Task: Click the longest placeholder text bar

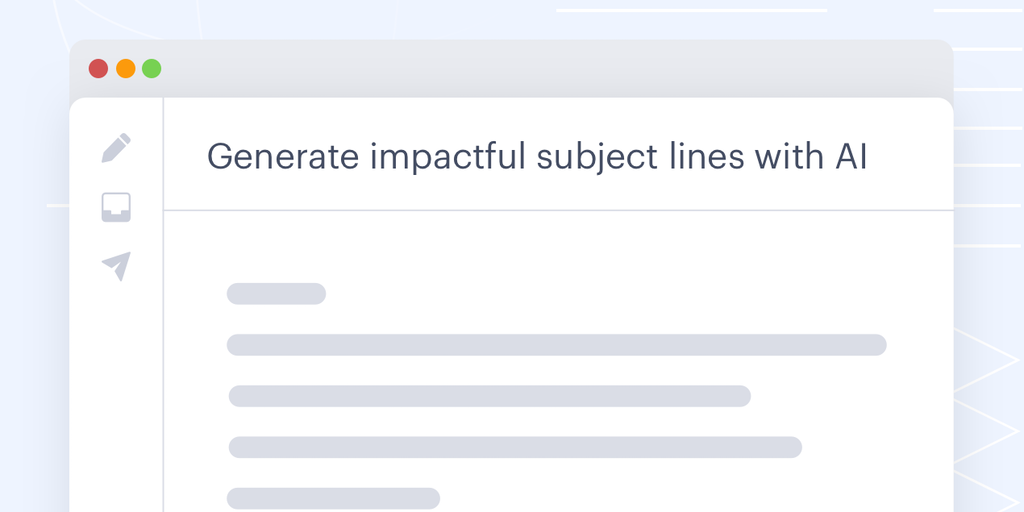Action: 556,345
